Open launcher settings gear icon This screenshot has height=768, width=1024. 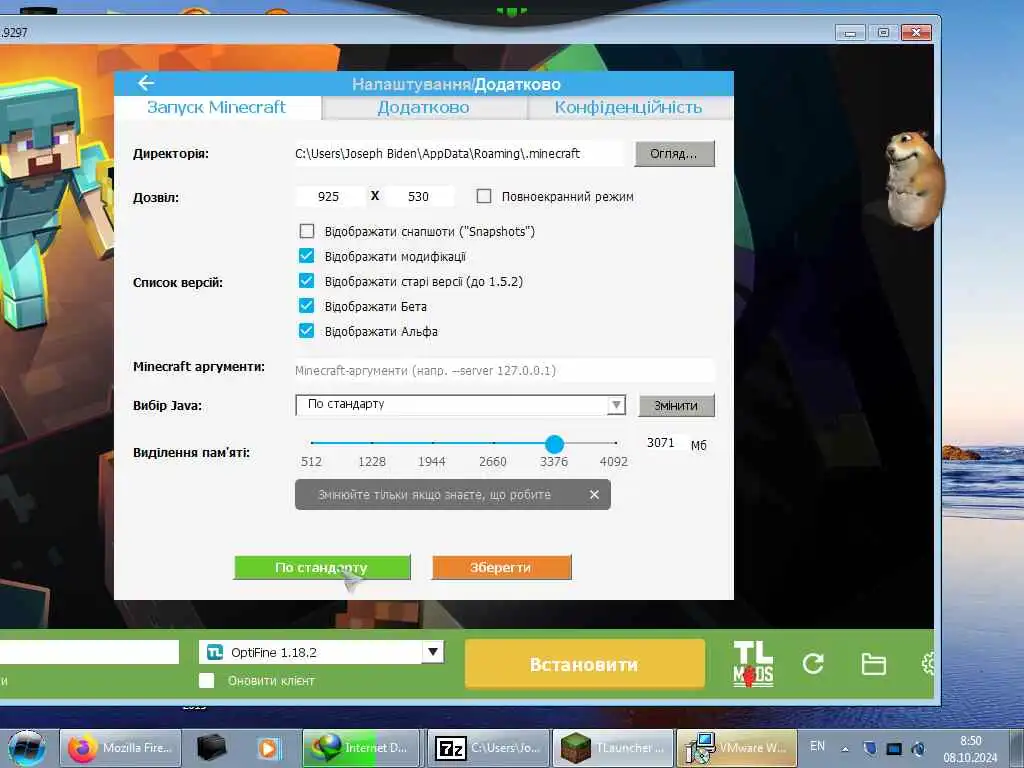928,664
